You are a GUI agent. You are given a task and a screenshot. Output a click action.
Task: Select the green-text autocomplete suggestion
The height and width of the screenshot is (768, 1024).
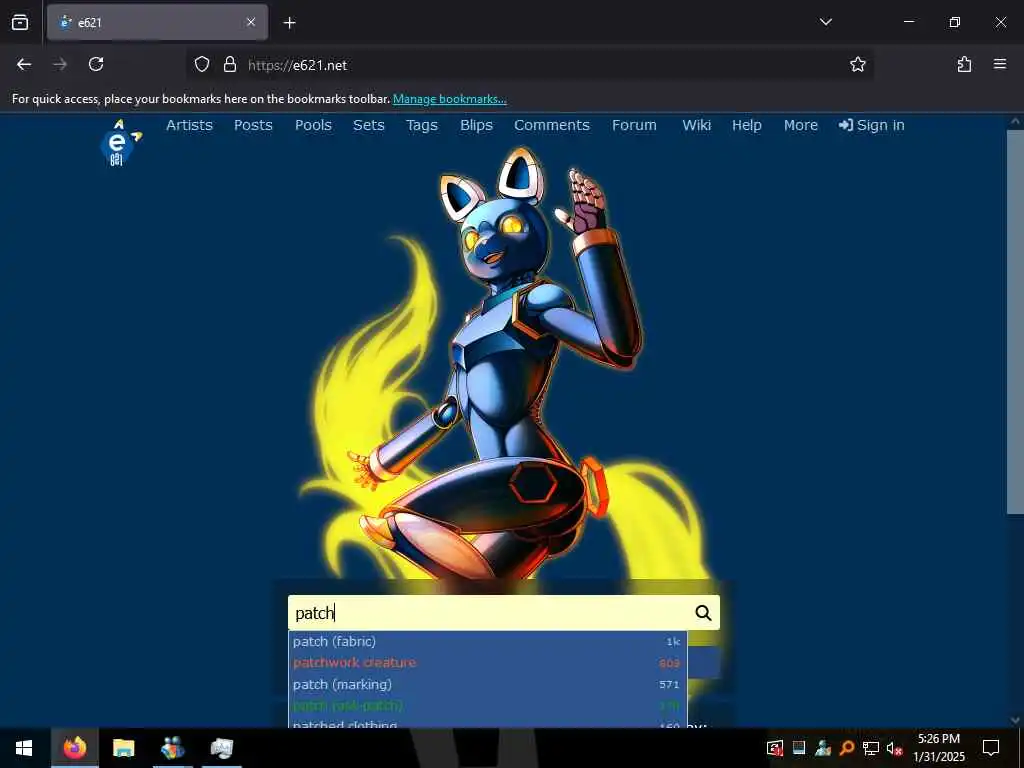(x=487, y=705)
